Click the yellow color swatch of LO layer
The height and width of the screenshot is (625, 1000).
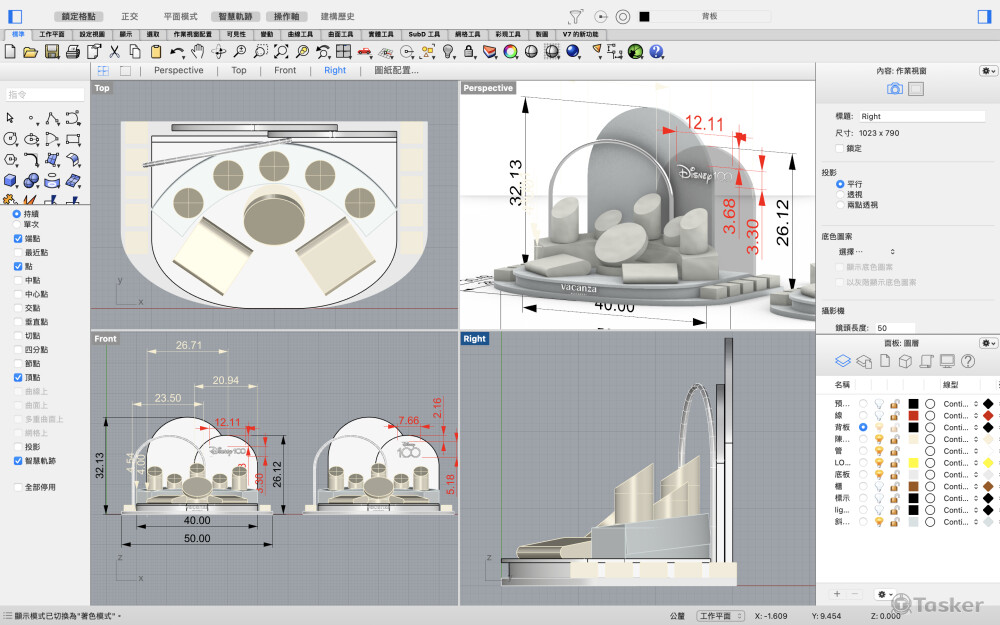click(913, 463)
